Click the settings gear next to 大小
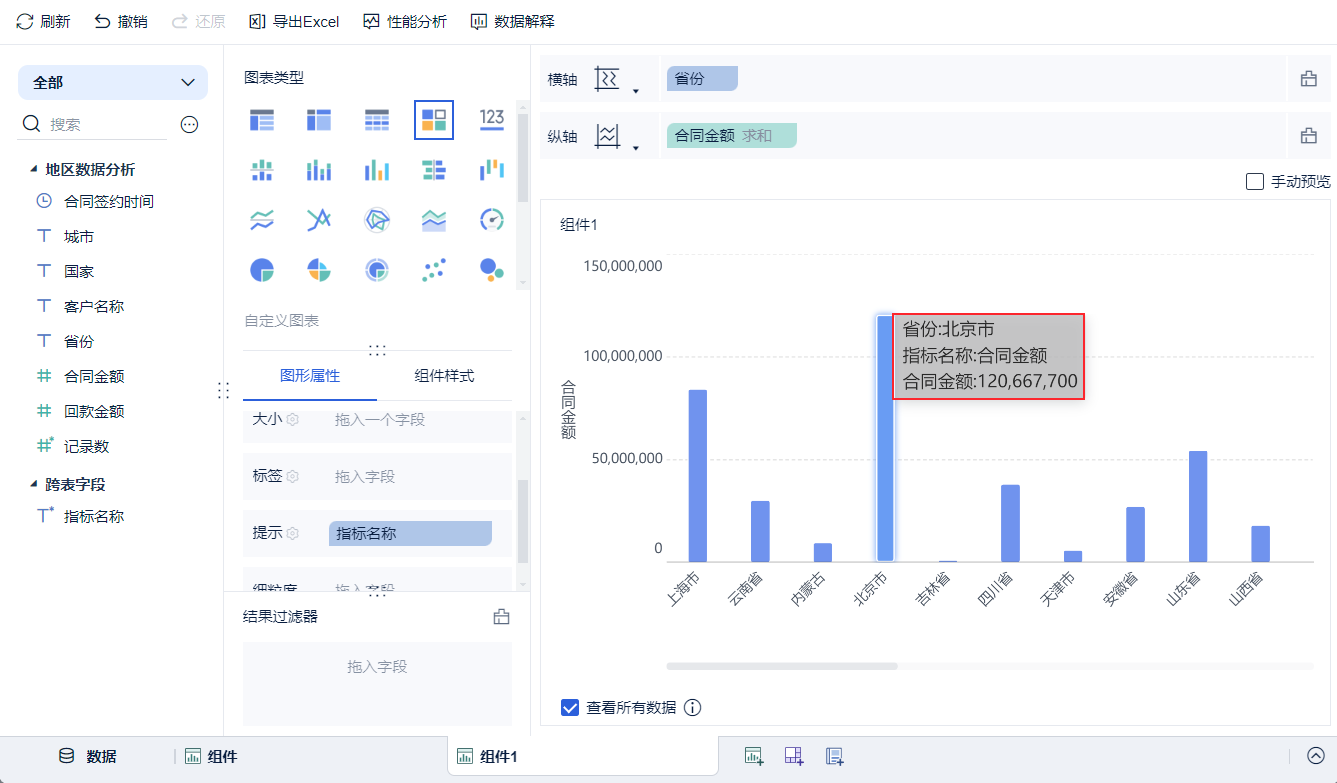The width and height of the screenshot is (1337, 783). click(293, 420)
